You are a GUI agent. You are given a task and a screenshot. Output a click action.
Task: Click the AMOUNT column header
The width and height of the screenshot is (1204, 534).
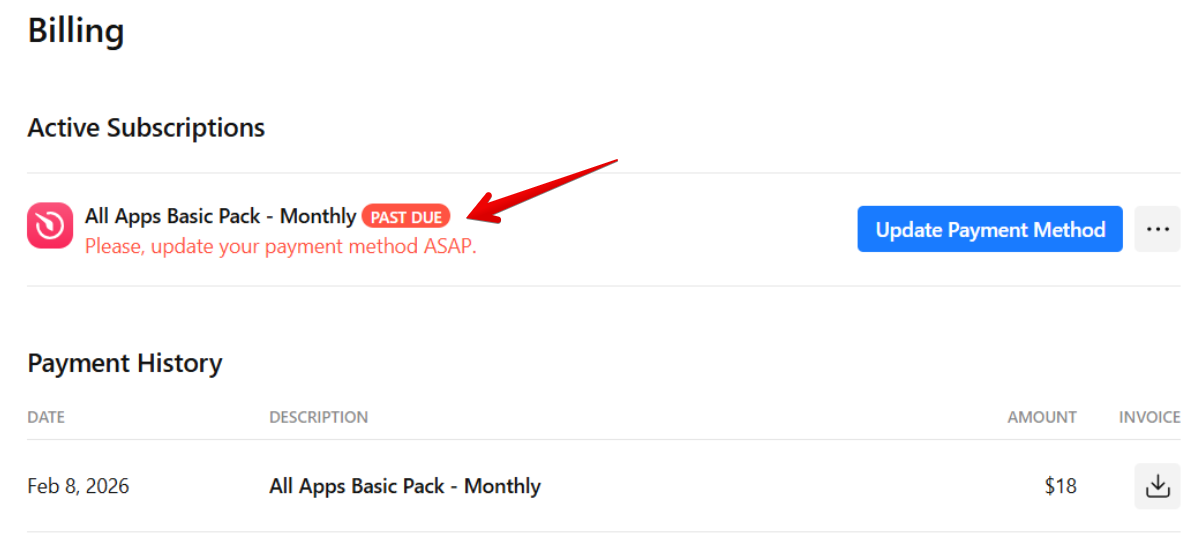[1042, 417]
